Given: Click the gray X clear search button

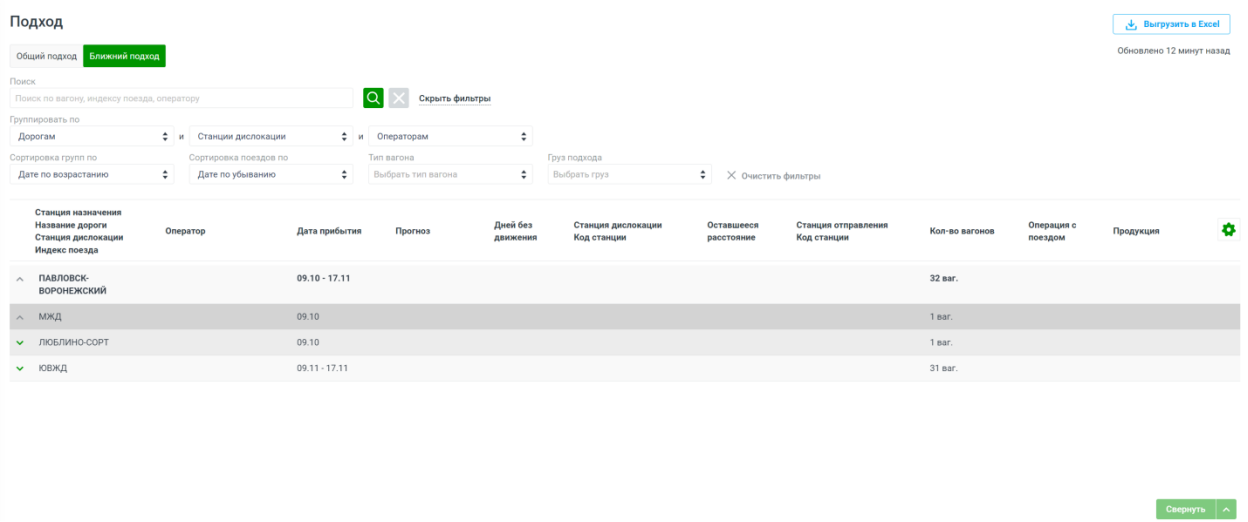Looking at the screenshot, I should click(x=399, y=98).
